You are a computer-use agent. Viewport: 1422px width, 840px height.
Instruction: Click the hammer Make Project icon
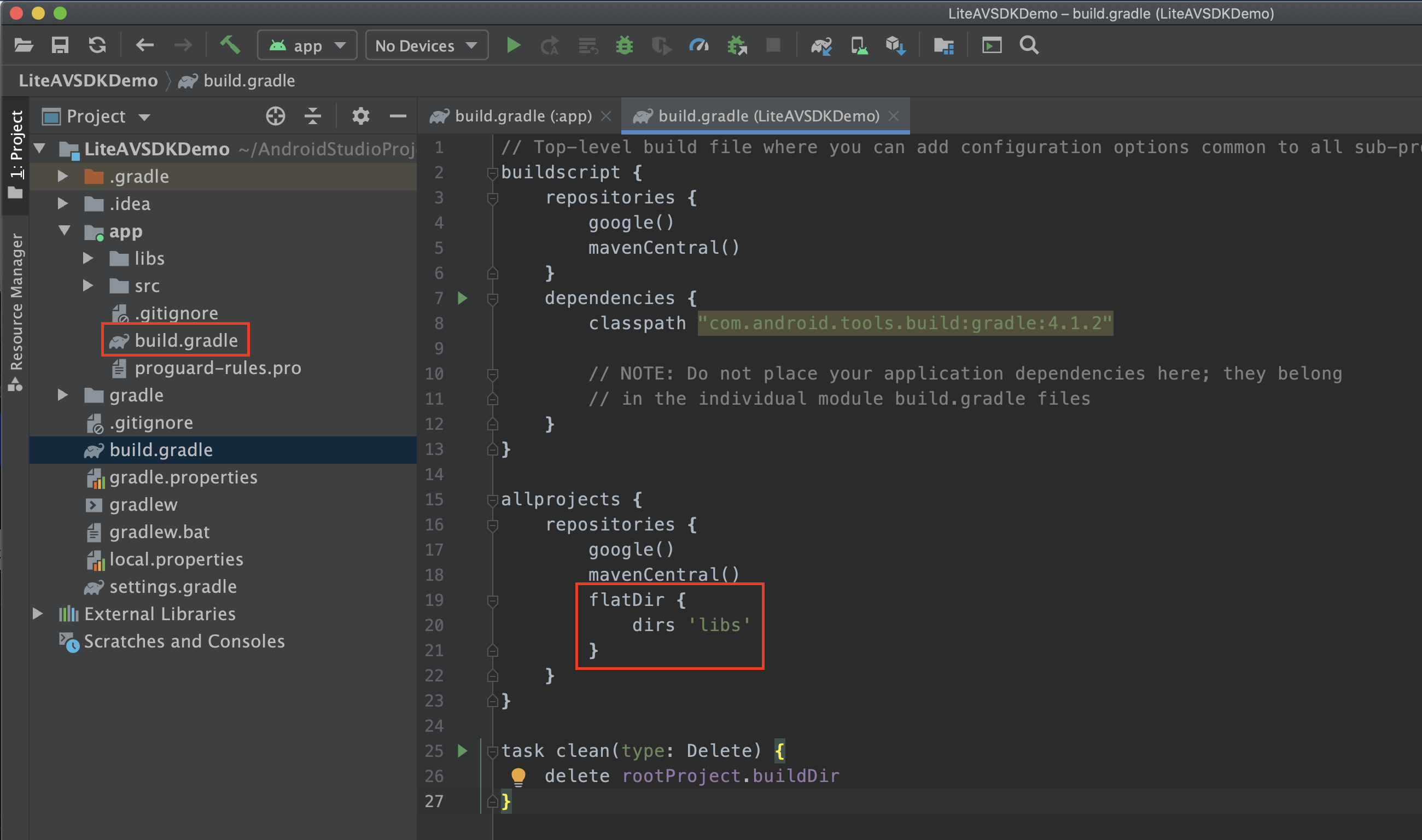(x=230, y=45)
